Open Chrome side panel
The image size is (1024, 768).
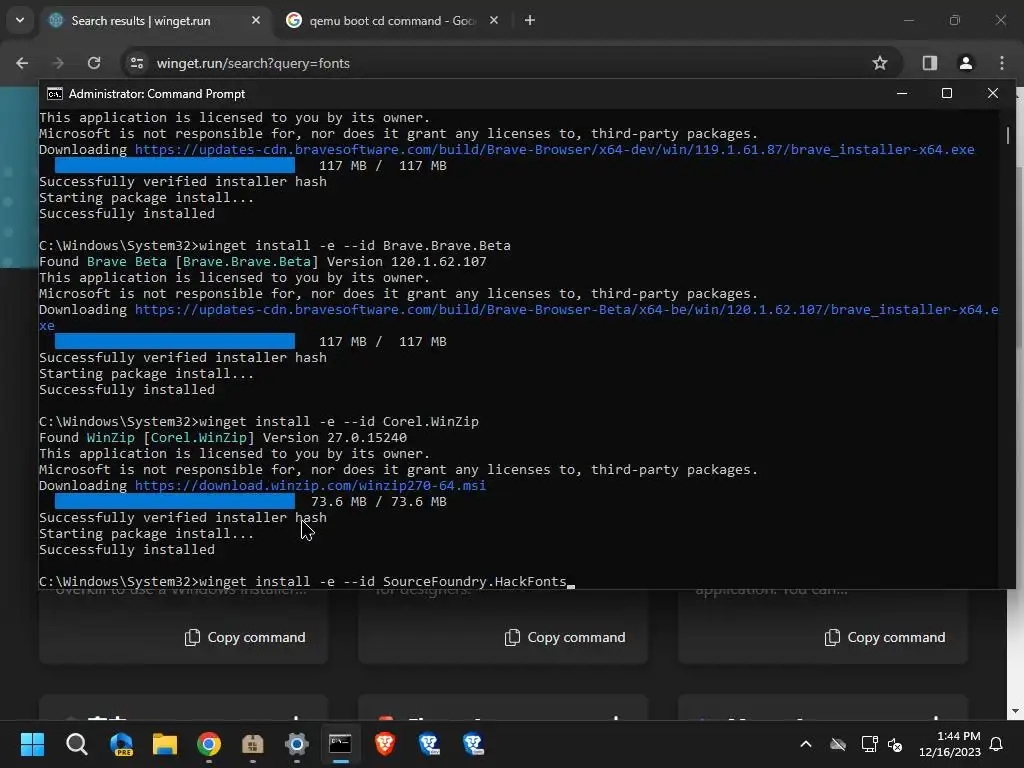point(929,63)
